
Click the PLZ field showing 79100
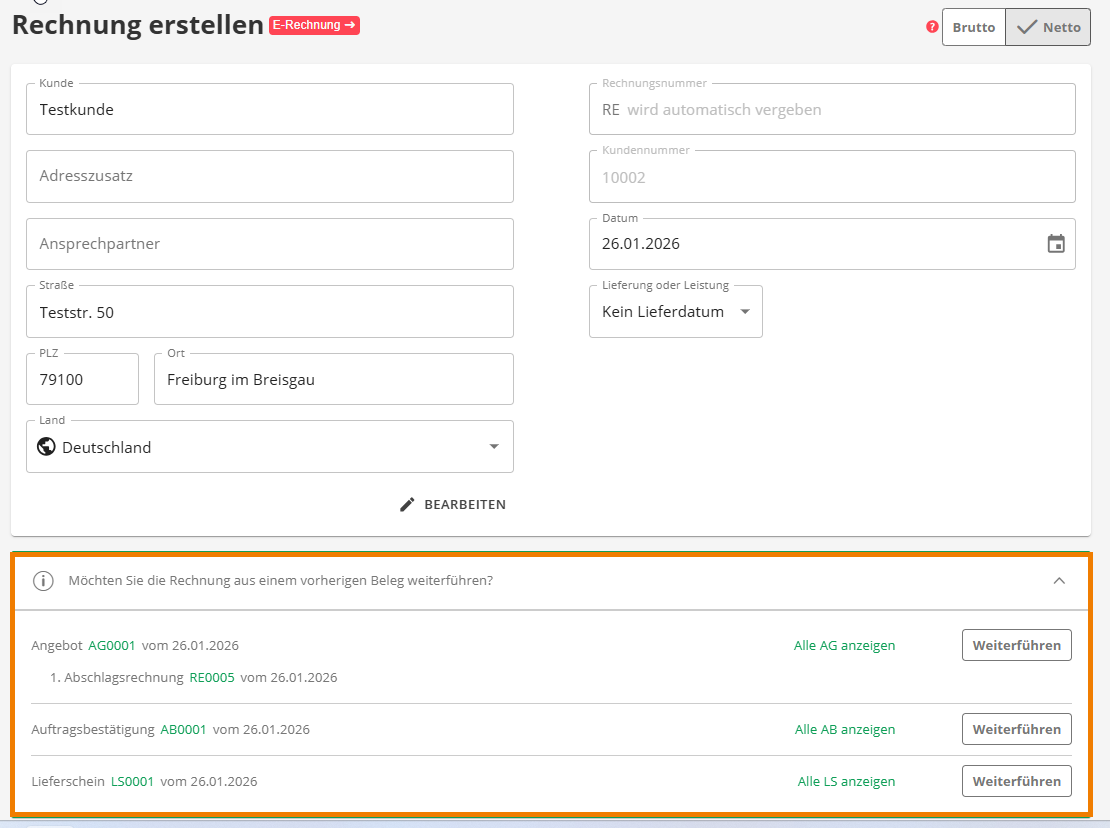82,379
